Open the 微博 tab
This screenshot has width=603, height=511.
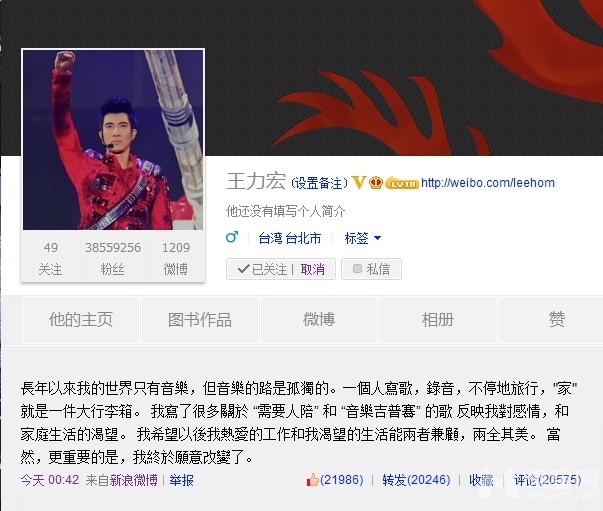[319, 320]
